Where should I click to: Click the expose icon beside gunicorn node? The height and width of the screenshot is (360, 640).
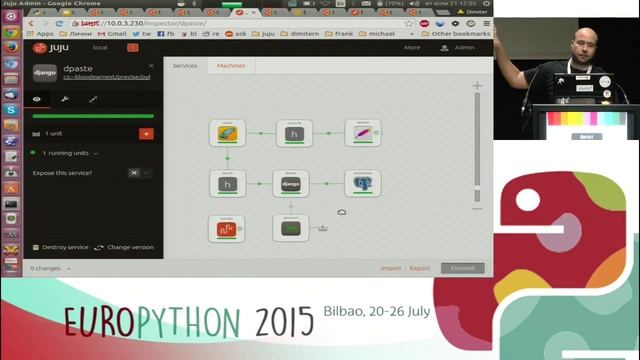(x=323, y=228)
